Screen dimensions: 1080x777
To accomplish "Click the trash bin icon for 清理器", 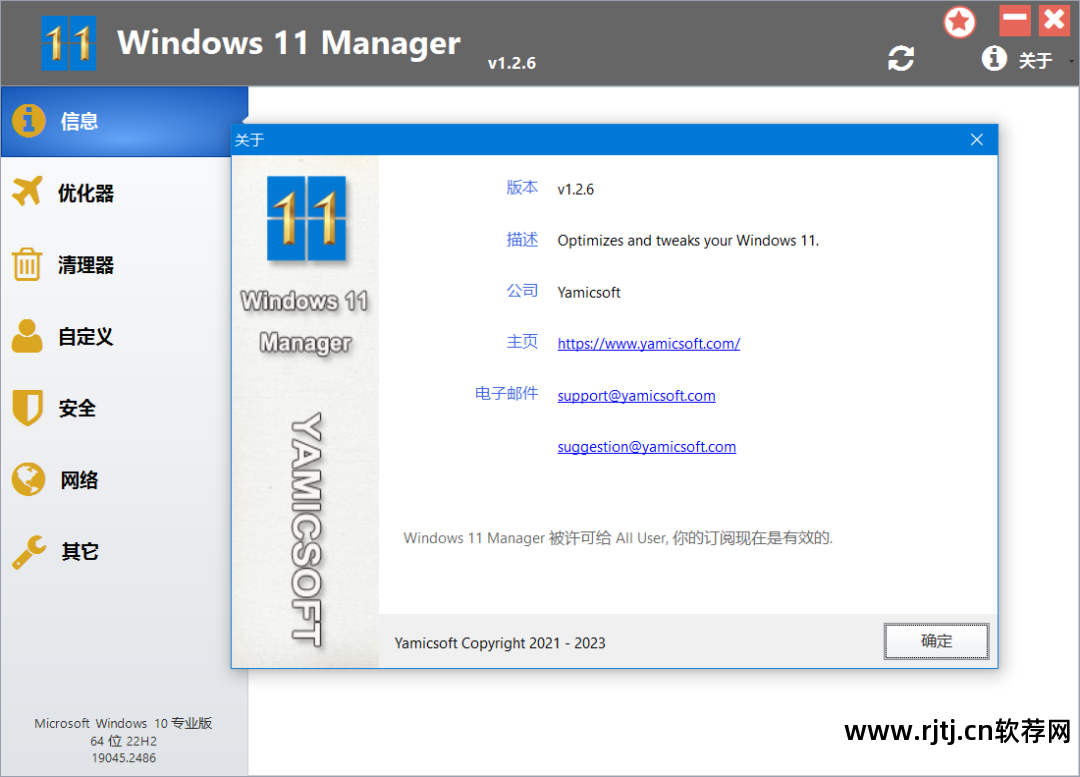I will 27,264.
